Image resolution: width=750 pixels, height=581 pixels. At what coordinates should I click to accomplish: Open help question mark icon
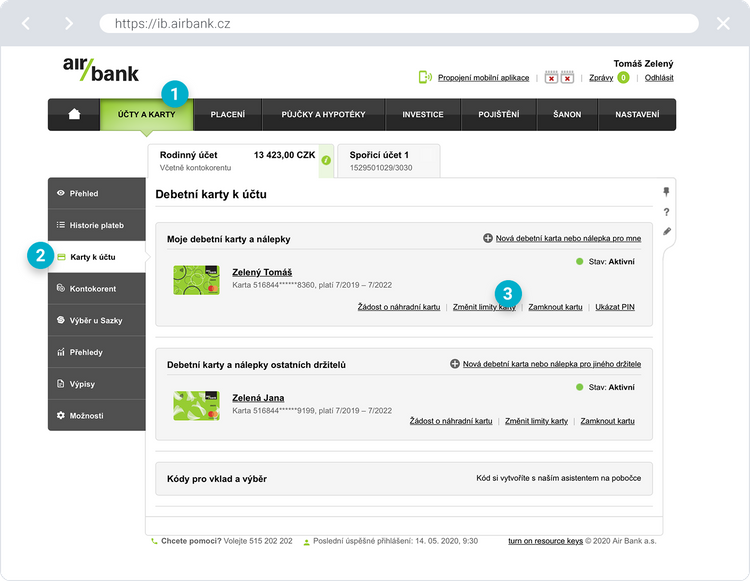click(667, 212)
